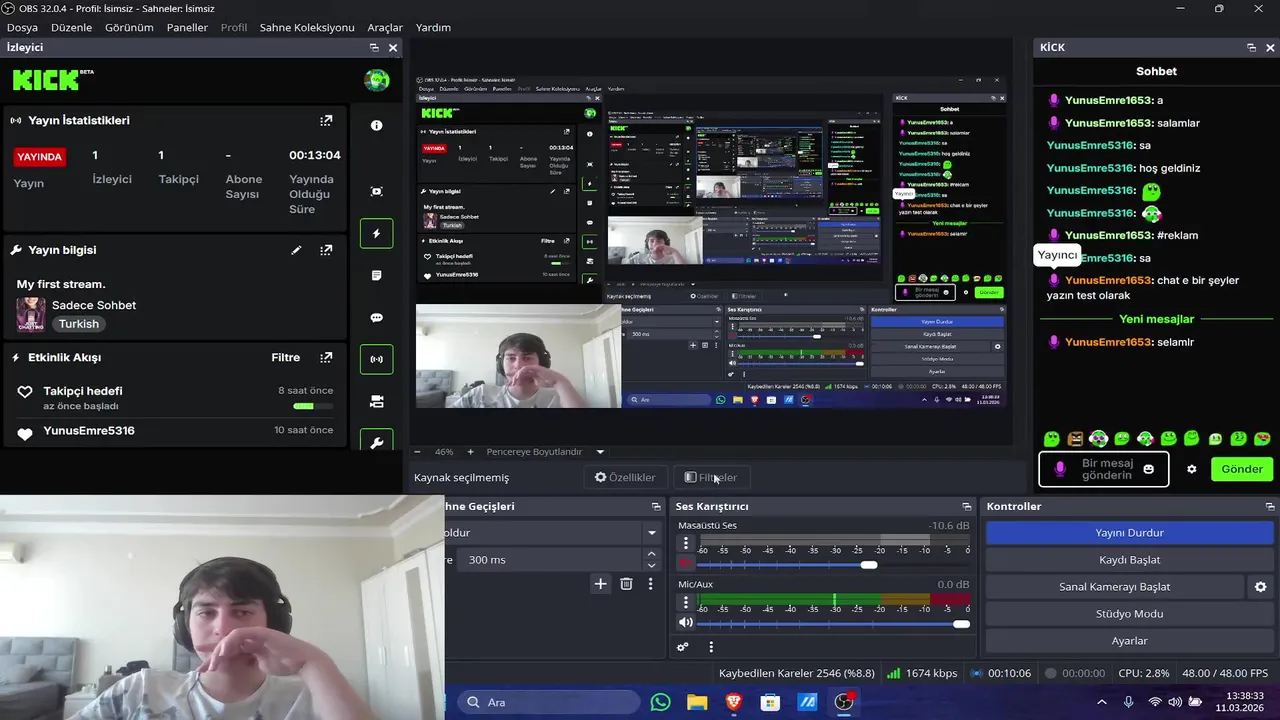Open Masaüstü Ses options three-dot menu

pyautogui.click(x=686, y=543)
